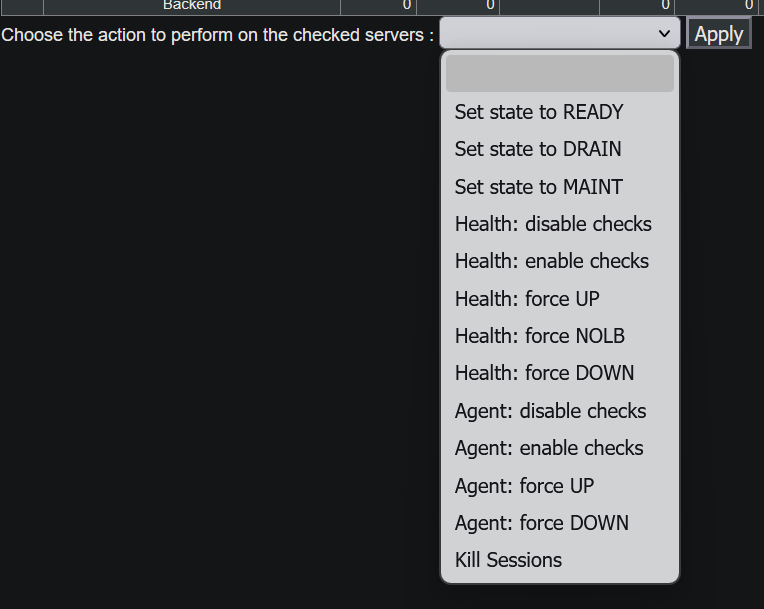Choose "Health: disable checks"

click(x=553, y=224)
